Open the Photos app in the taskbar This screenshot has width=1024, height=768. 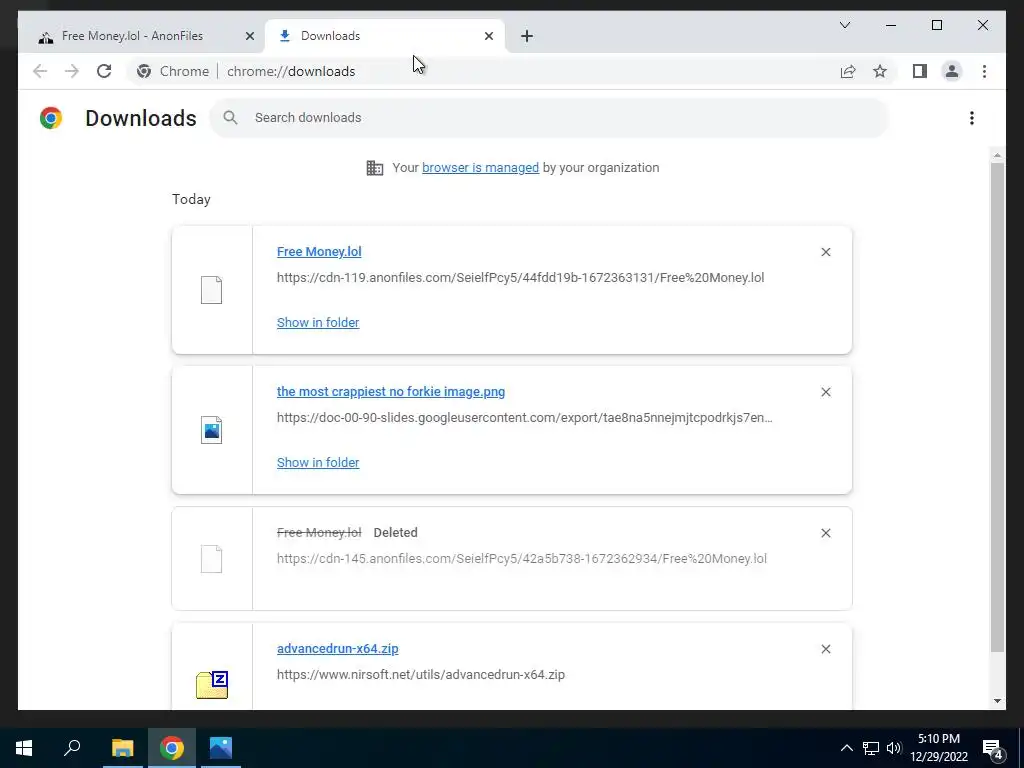pos(221,748)
